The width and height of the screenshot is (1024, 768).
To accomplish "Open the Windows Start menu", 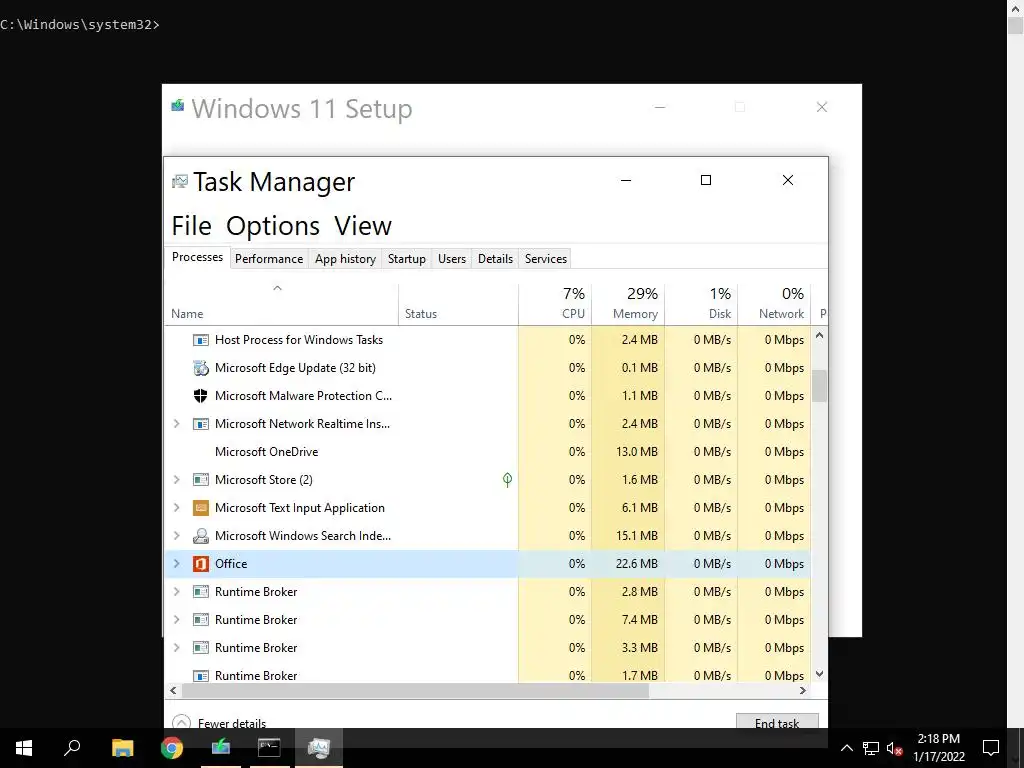I will [x=24, y=748].
